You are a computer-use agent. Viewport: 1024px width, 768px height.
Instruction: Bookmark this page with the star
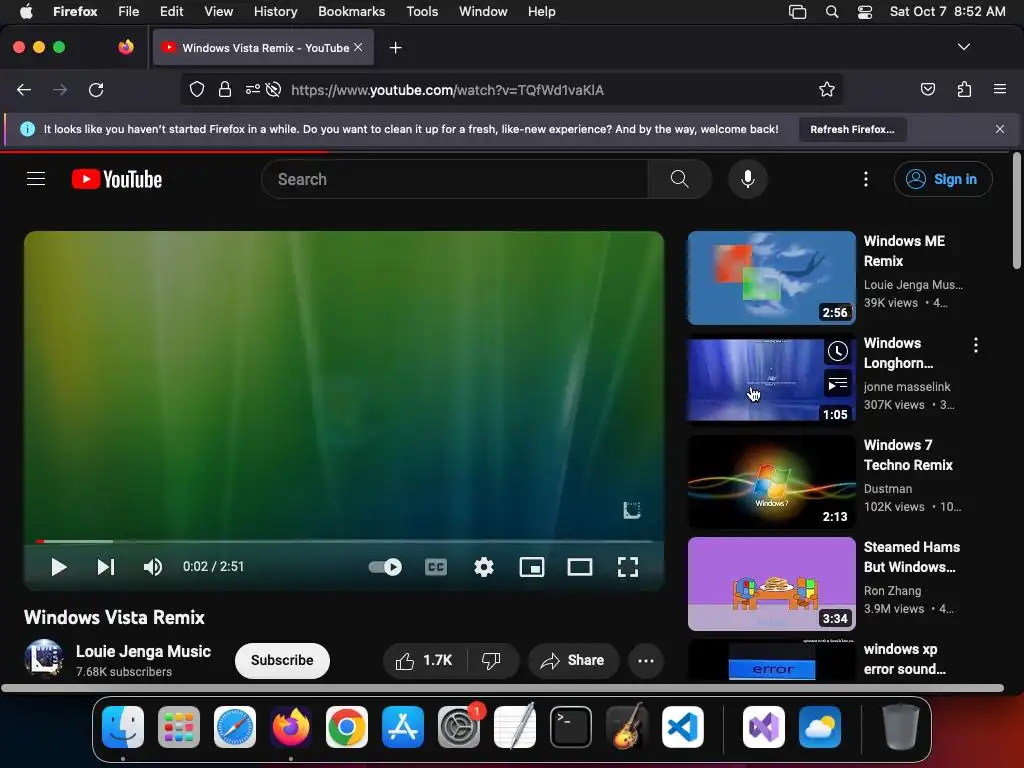pyautogui.click(x=827, y=89)
